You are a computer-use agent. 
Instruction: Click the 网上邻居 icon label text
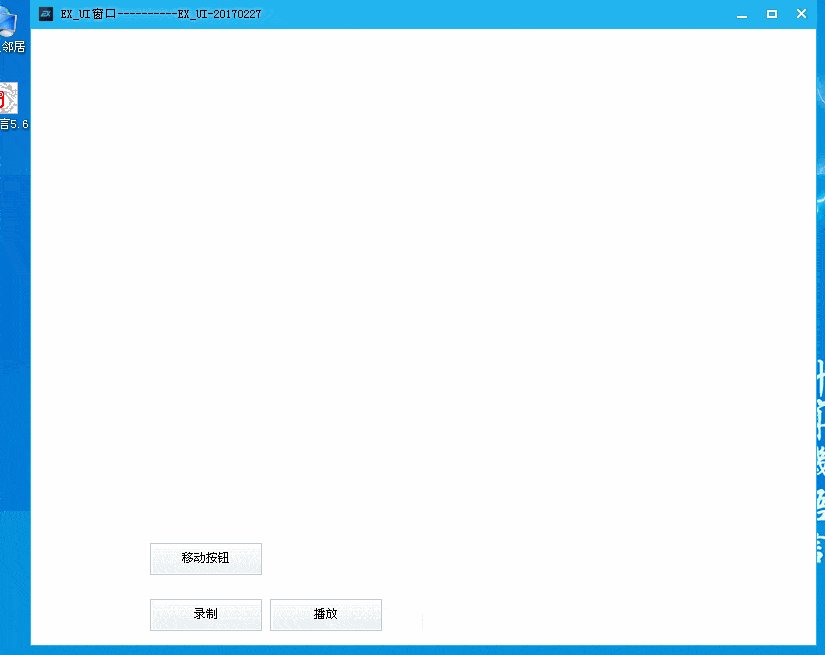click(13, 47)
